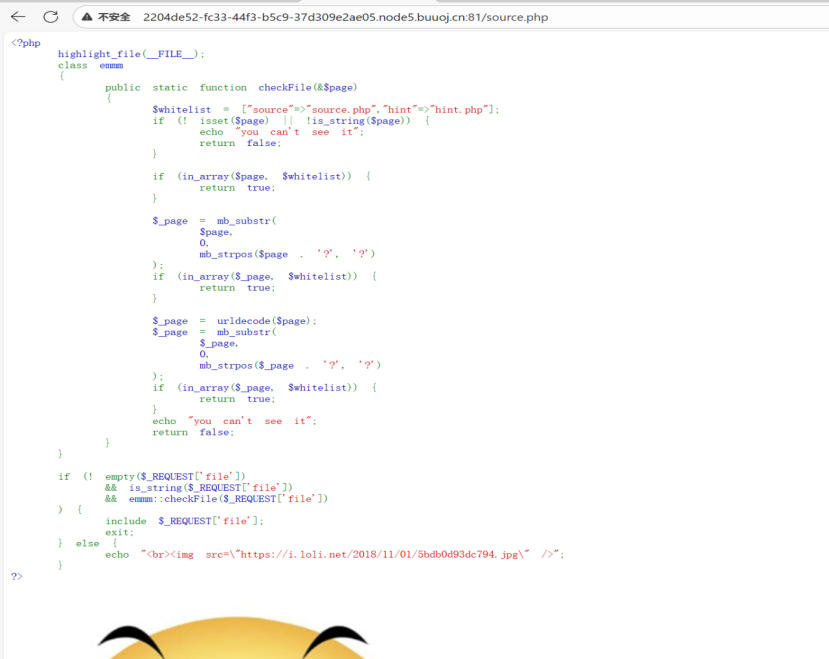Click 'if (in_array($page, $whitelist))' line
Image resolution: width=829 pixels, height=659 pixels.
coord(262,176)
